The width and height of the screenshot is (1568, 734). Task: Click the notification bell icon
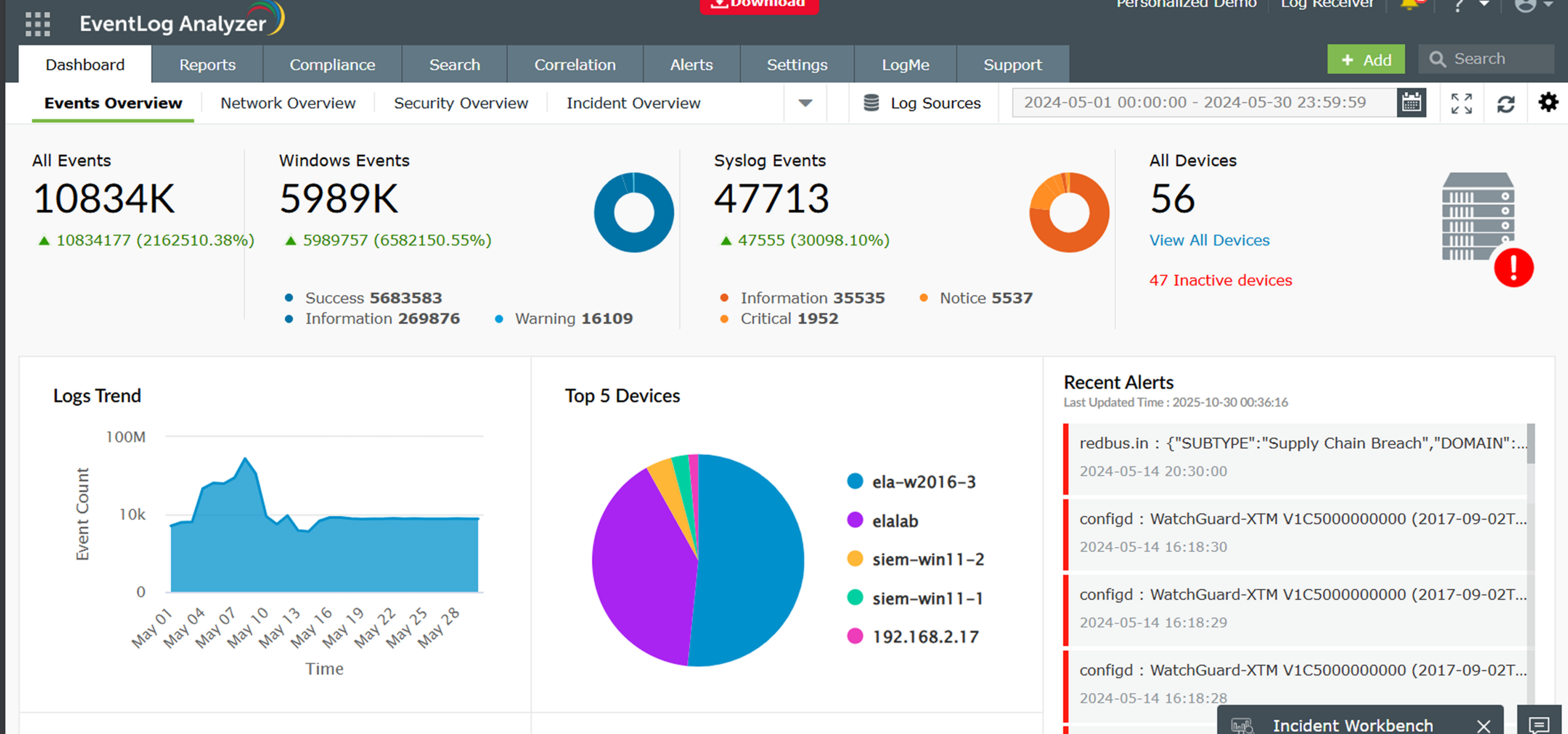(1409, 5)
